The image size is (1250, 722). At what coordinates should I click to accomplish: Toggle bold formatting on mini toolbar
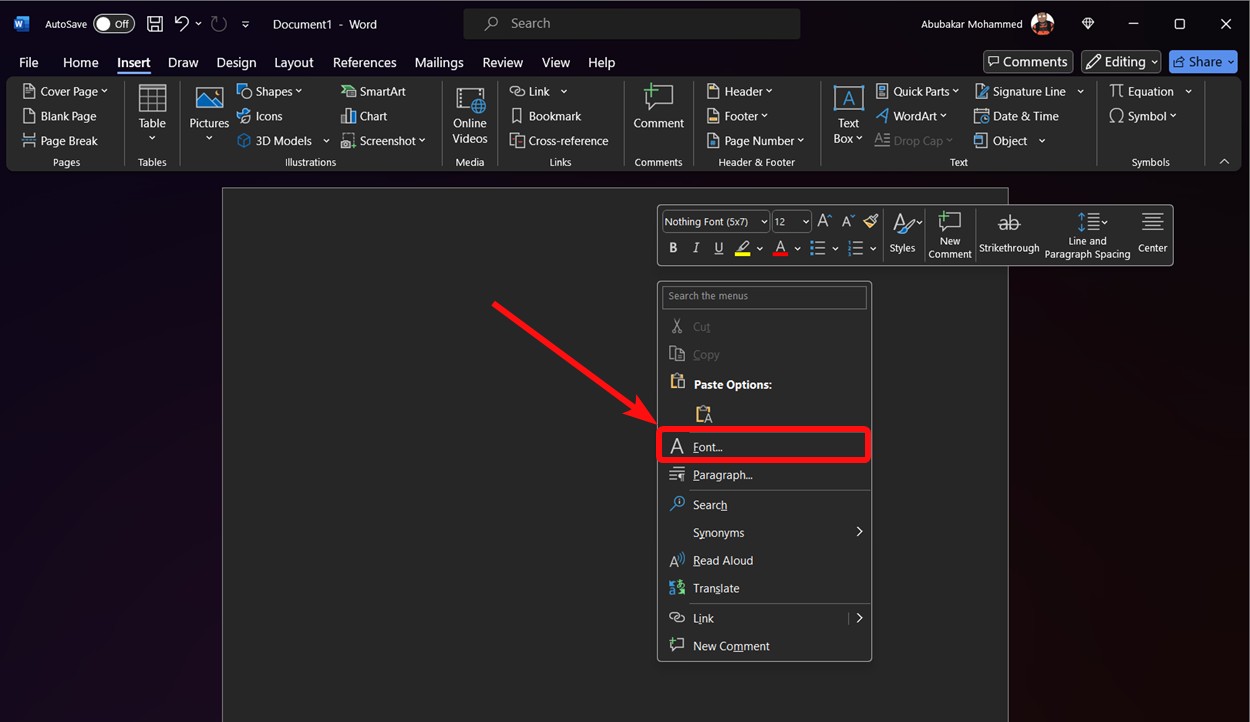click(x=672, y=247)
